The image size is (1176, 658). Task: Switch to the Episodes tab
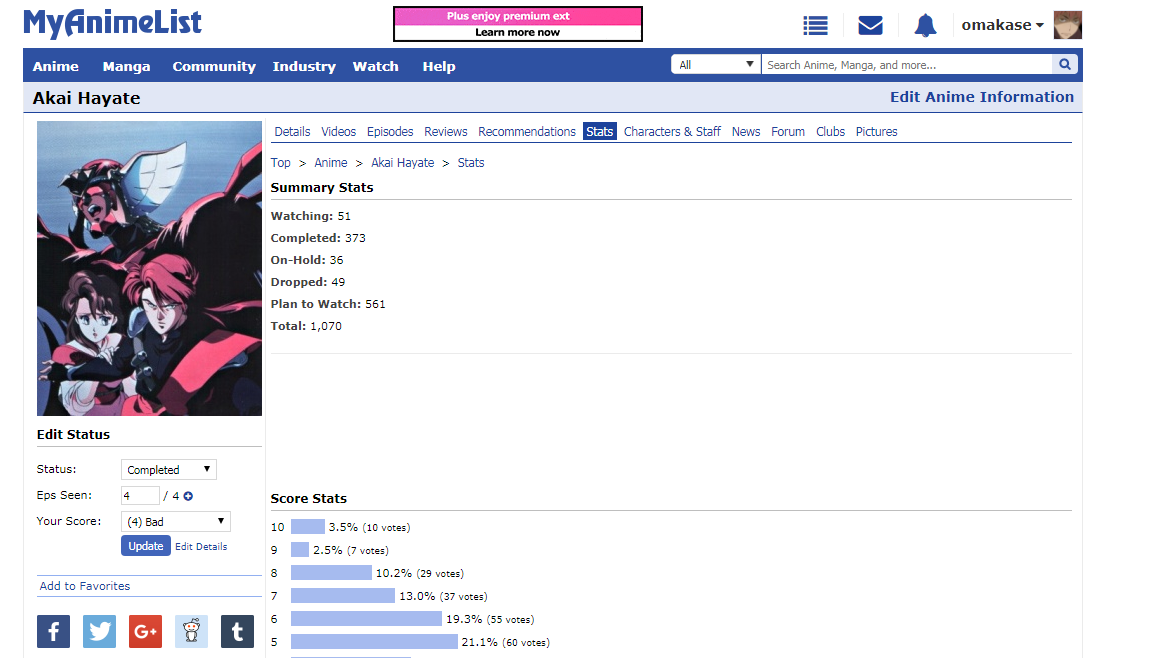coord(390,131)
